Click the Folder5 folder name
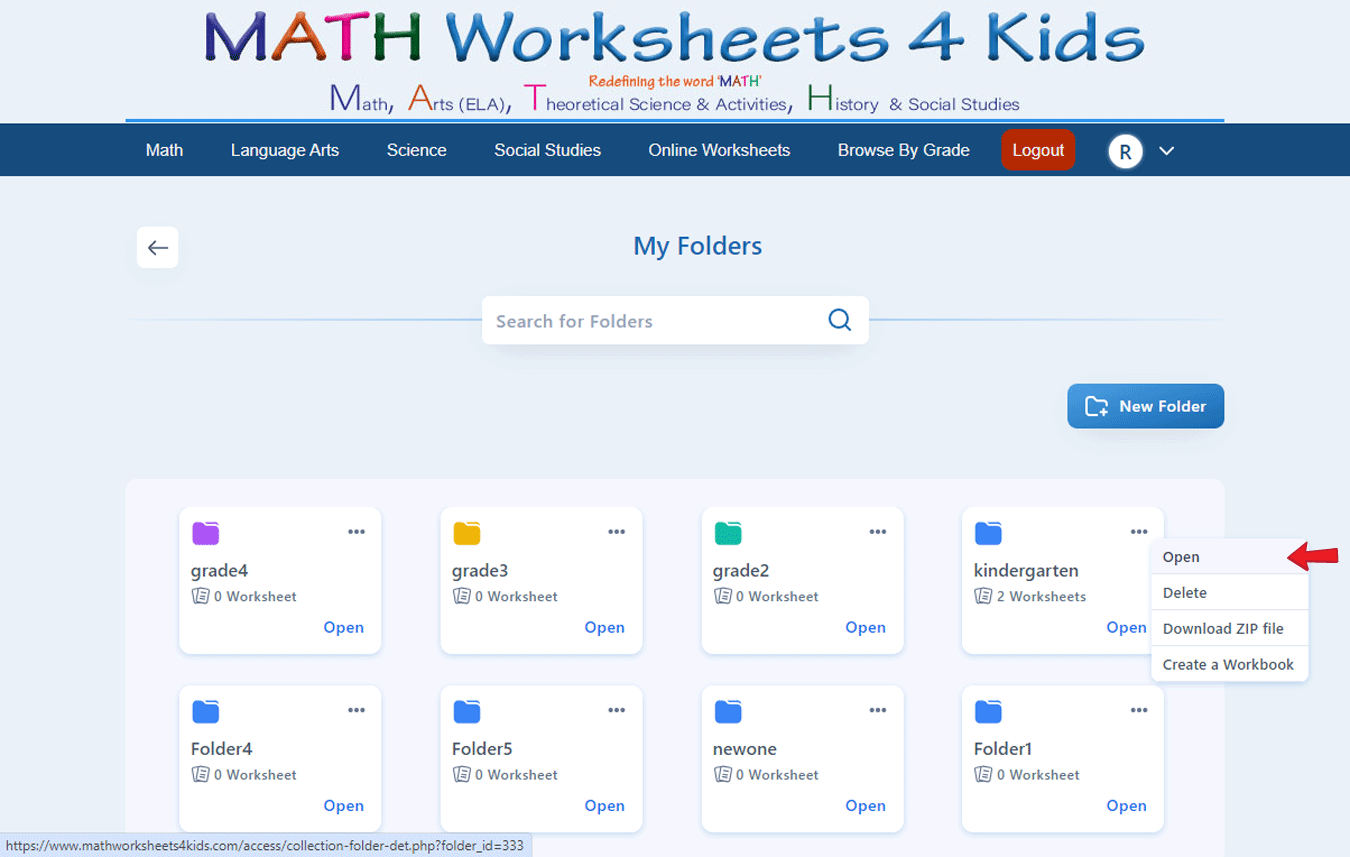 pyautogui.click(x=482, y=749)
